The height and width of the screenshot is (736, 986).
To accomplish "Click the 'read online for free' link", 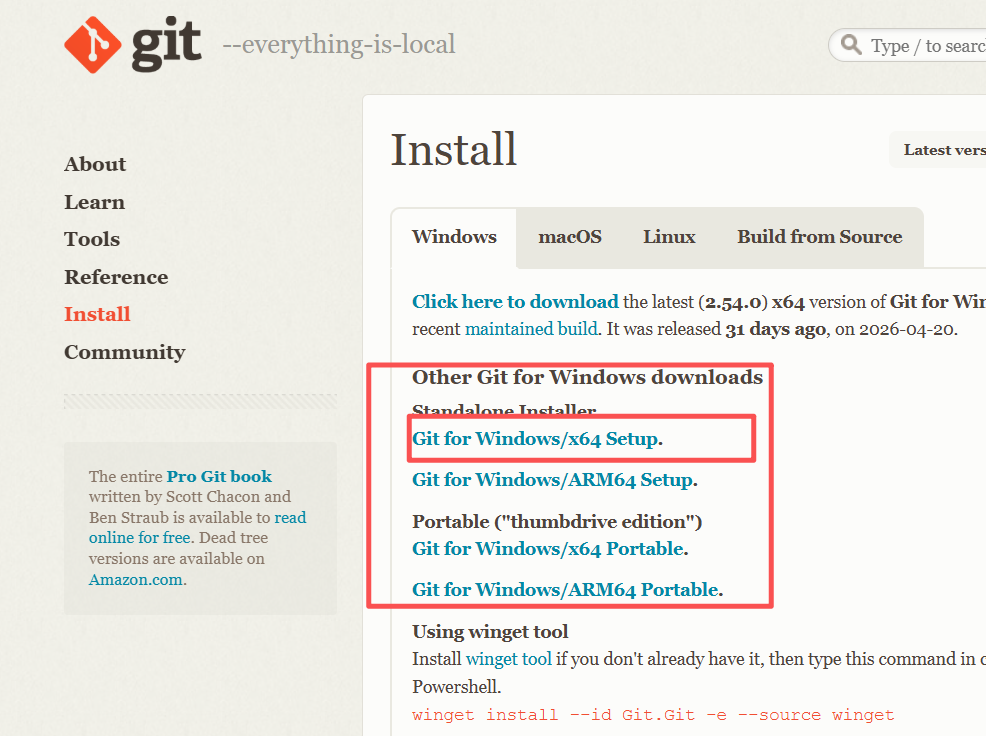I will coord(197,527).
